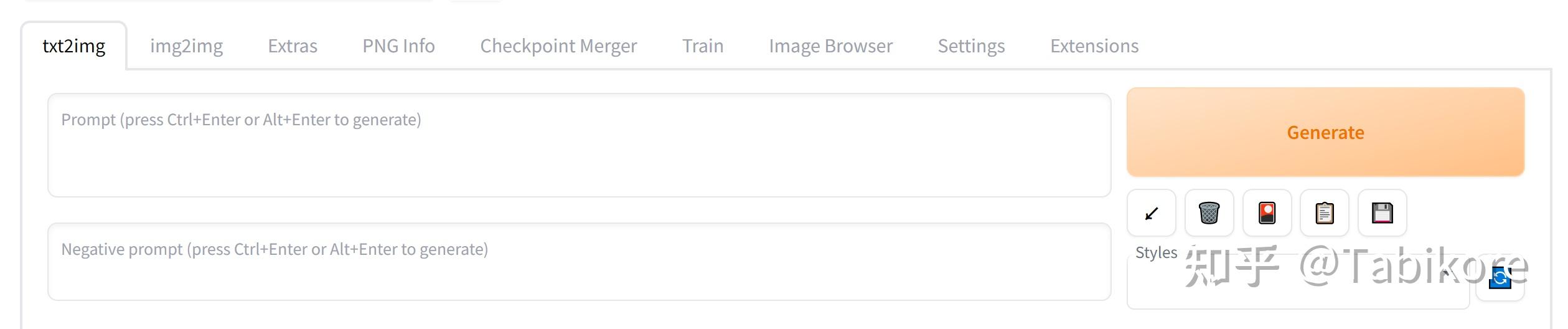Open the Extras tab
1568x329 pixels.
(293, 46)
